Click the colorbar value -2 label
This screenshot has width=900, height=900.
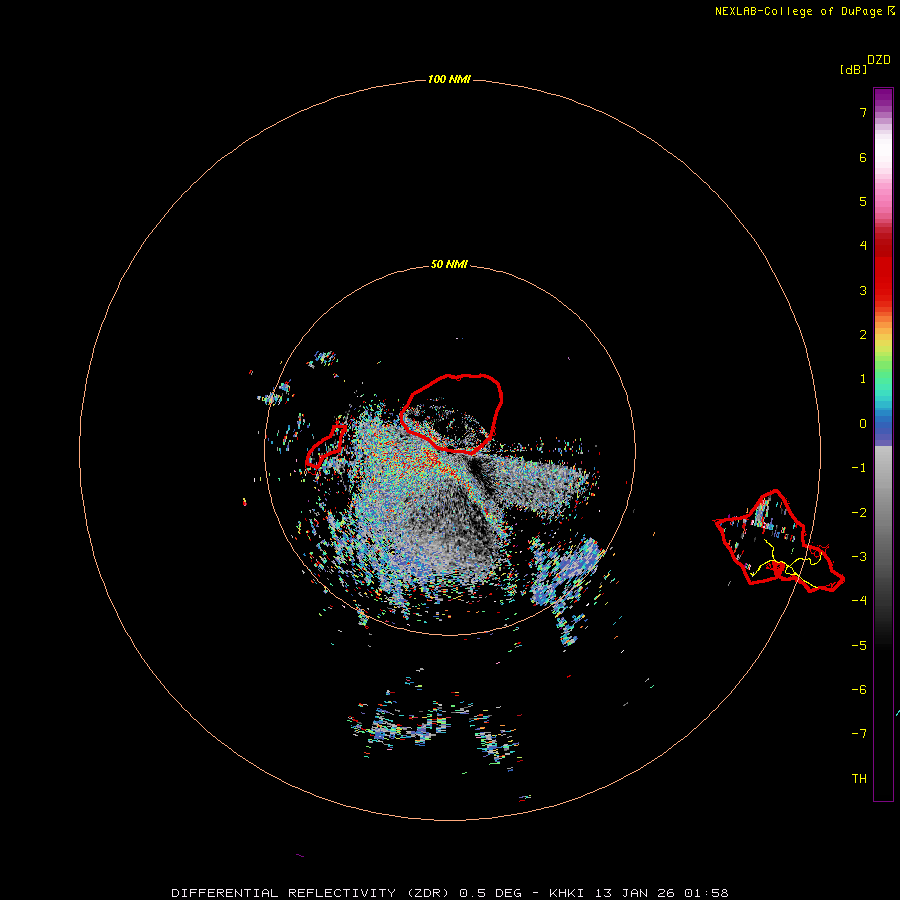(859, 513)
